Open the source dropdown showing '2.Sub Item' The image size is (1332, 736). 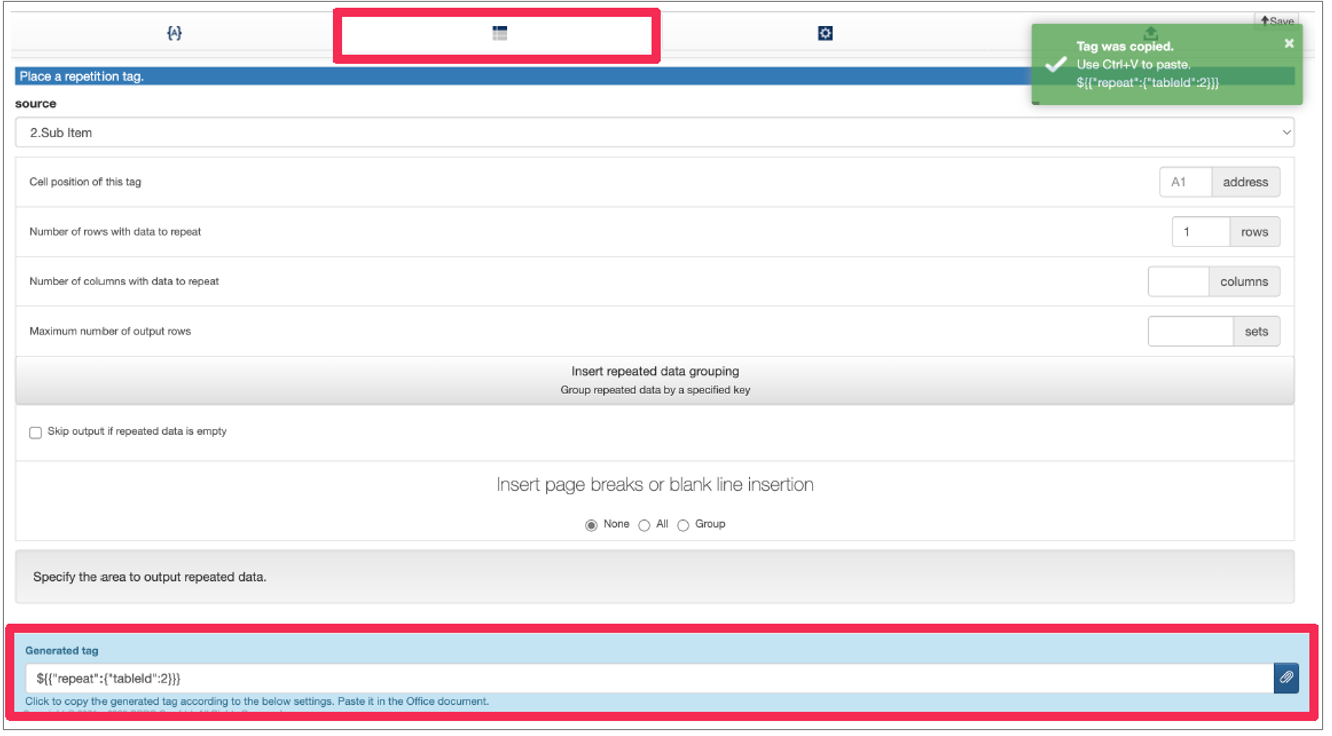[654, 132]
